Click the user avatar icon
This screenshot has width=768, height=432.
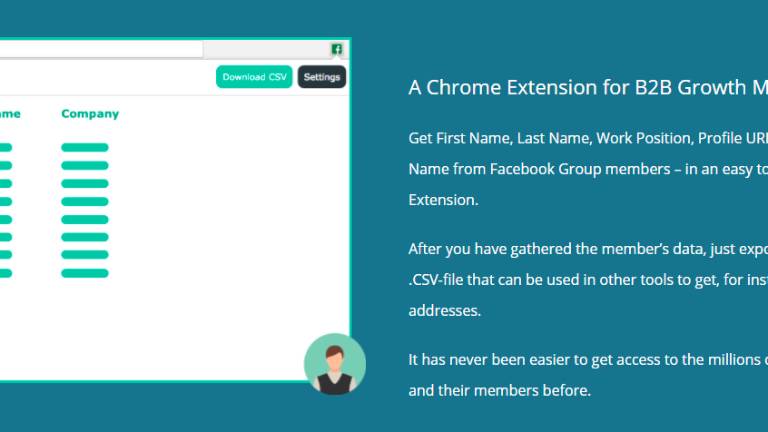334,364
